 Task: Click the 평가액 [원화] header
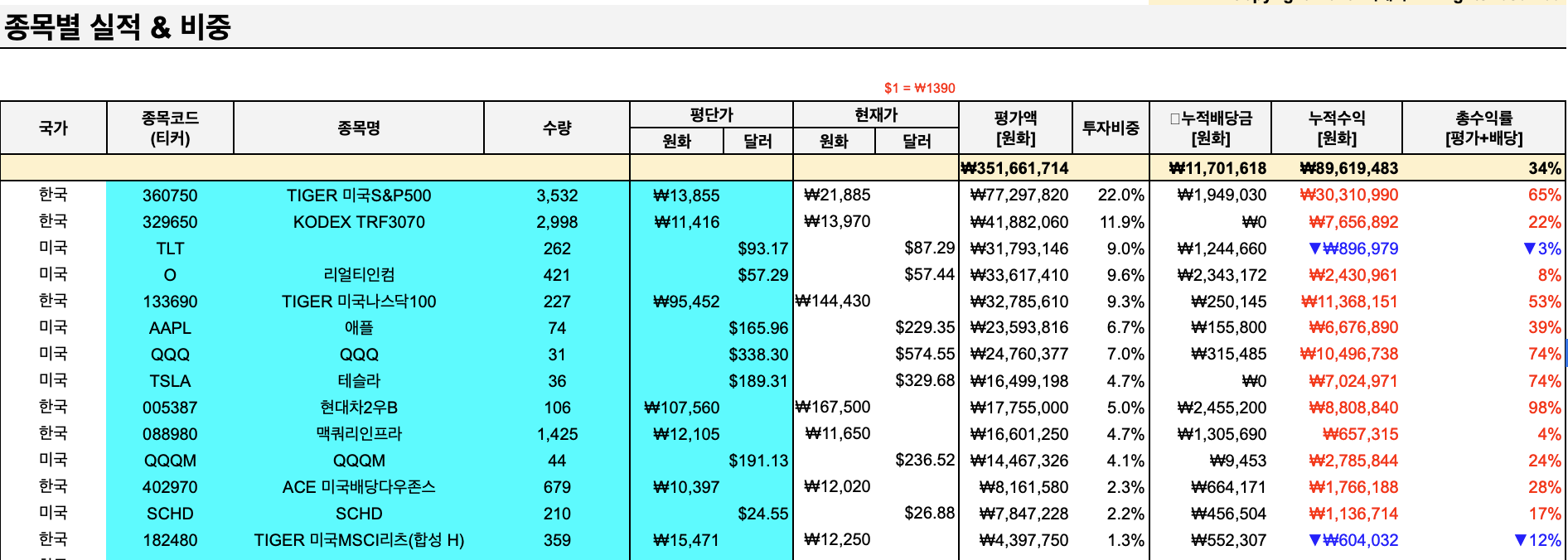point(1015,128)
